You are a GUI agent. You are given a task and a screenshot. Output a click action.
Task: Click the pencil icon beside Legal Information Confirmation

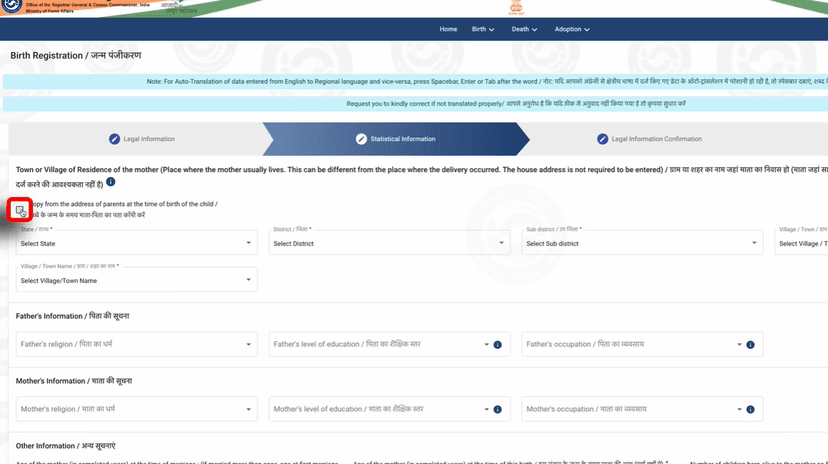[x=603, y=139]
